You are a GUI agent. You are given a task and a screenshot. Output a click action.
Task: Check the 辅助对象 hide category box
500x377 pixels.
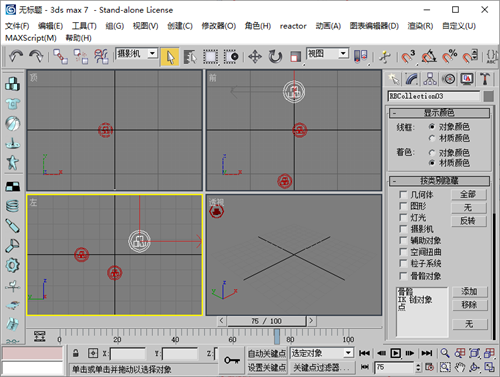click(403, 240)
